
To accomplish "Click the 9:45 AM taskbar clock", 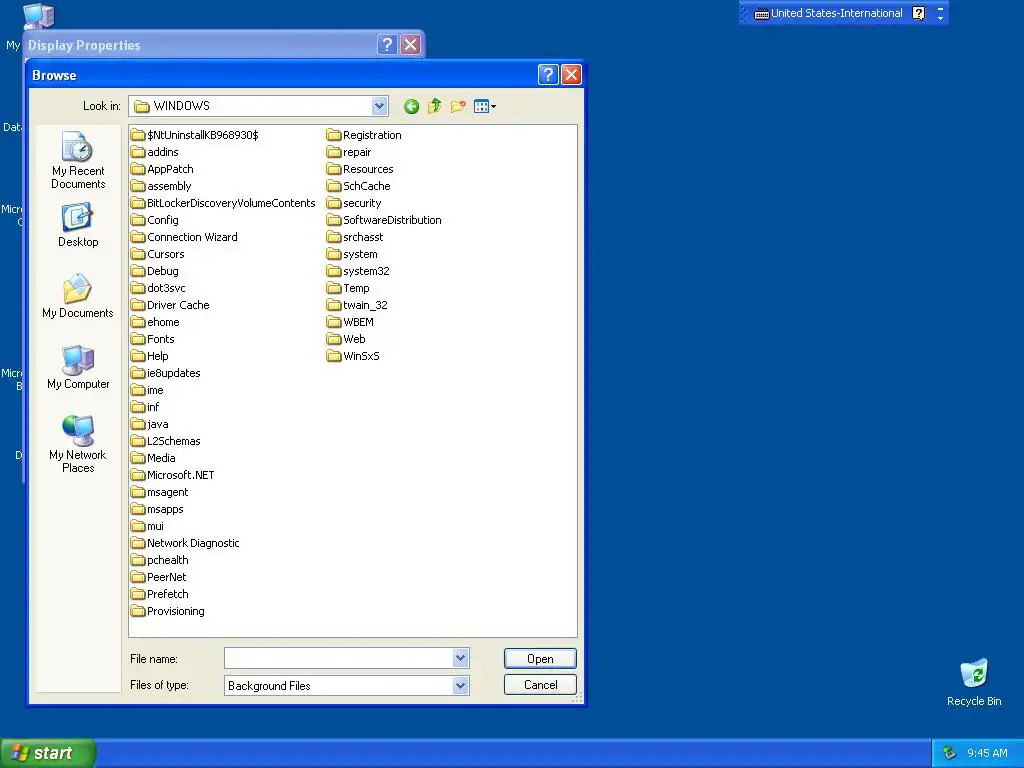I will 987,753.
